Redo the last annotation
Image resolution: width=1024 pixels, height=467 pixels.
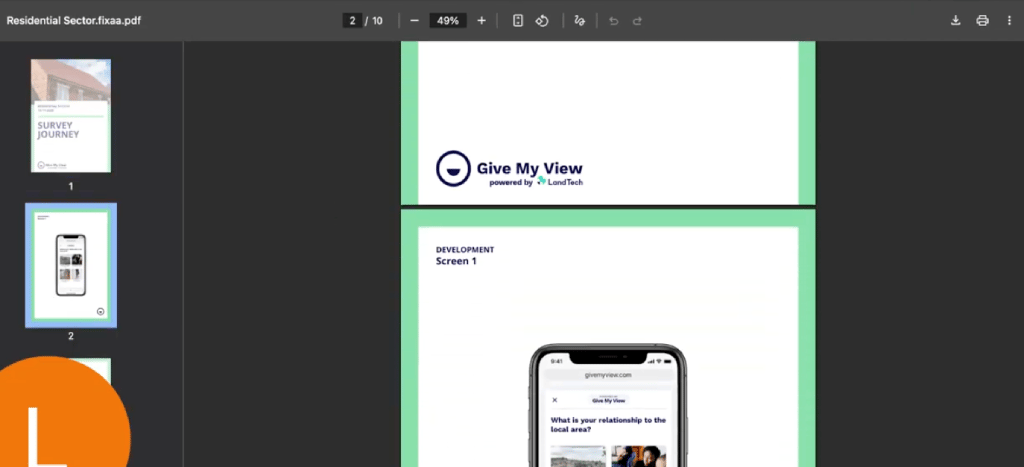[x=637, y=21]
